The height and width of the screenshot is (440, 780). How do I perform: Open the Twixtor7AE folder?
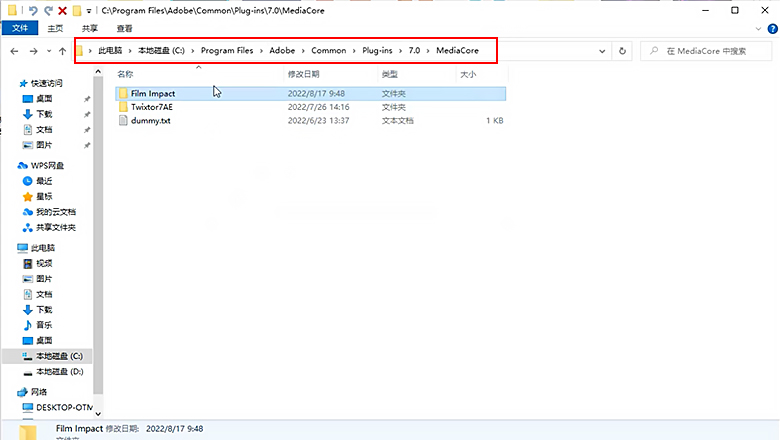(151, 106)
